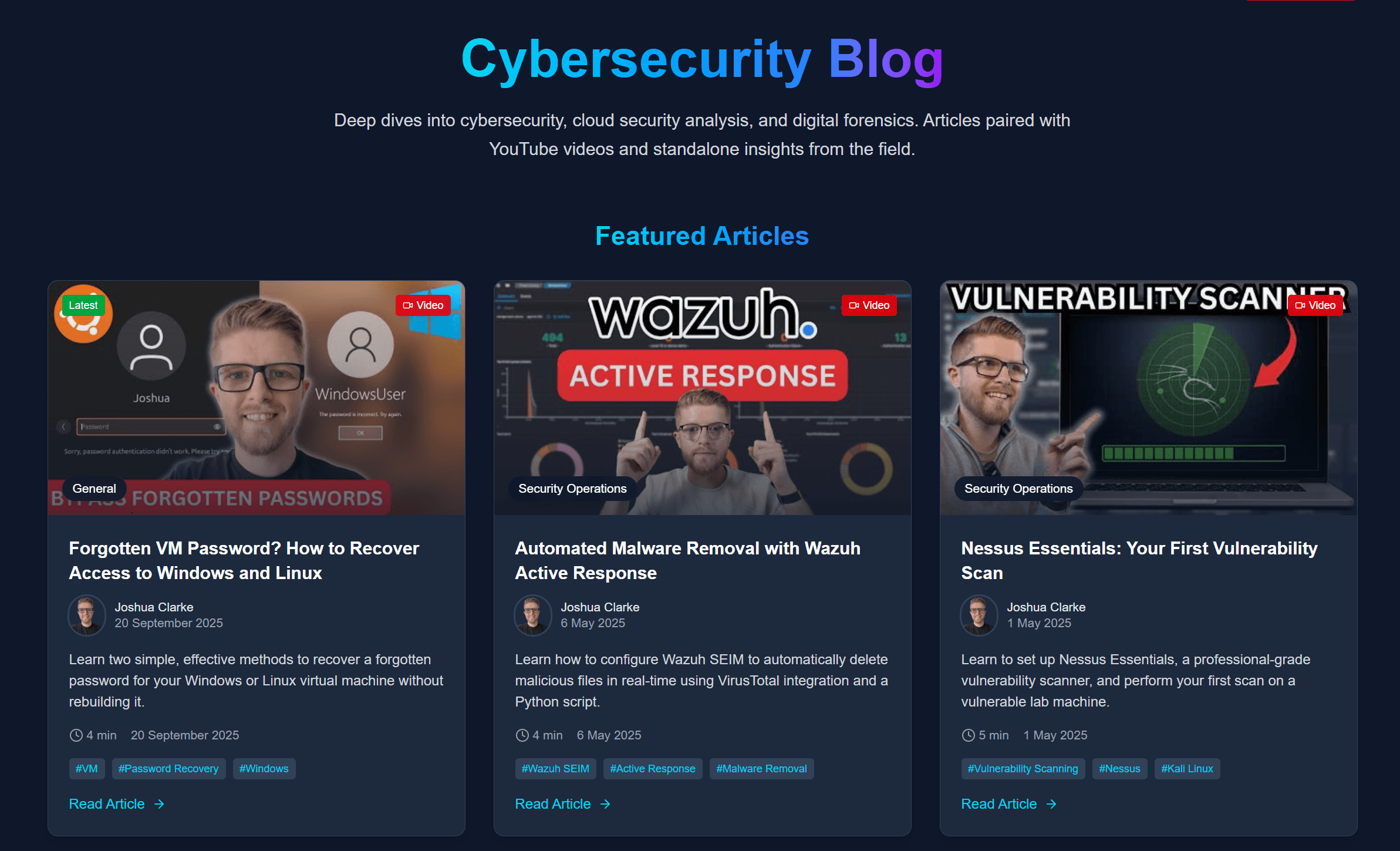
Task: Select the #Windows tag
Action: 264,769
